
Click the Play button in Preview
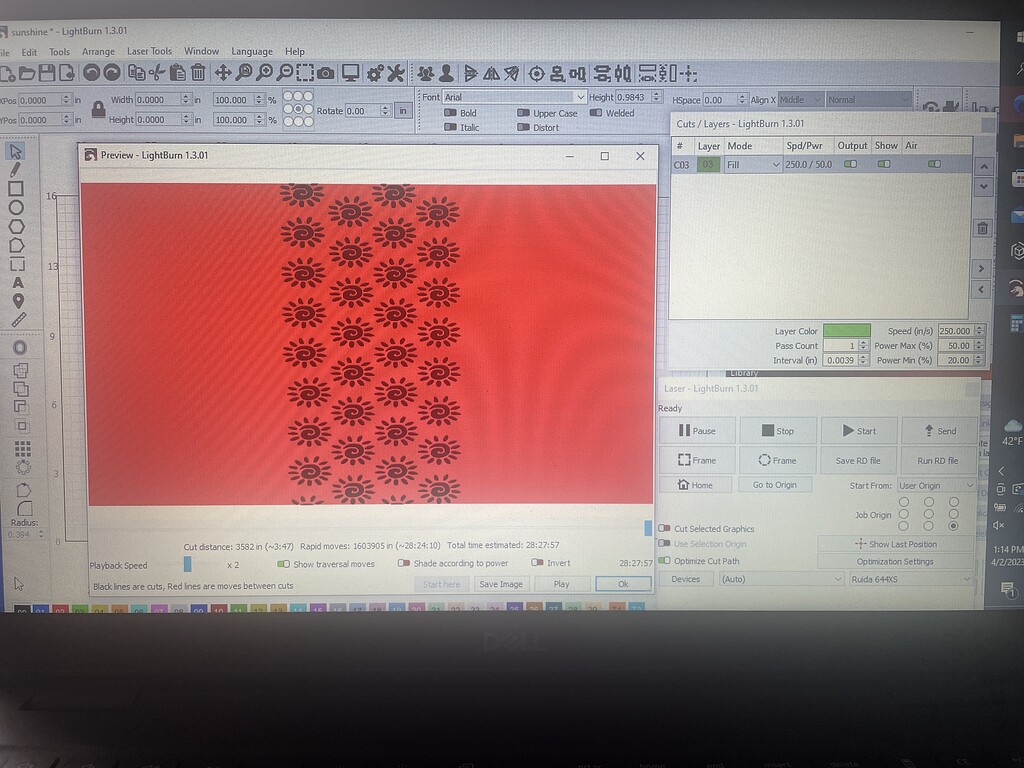coord(562,584)
